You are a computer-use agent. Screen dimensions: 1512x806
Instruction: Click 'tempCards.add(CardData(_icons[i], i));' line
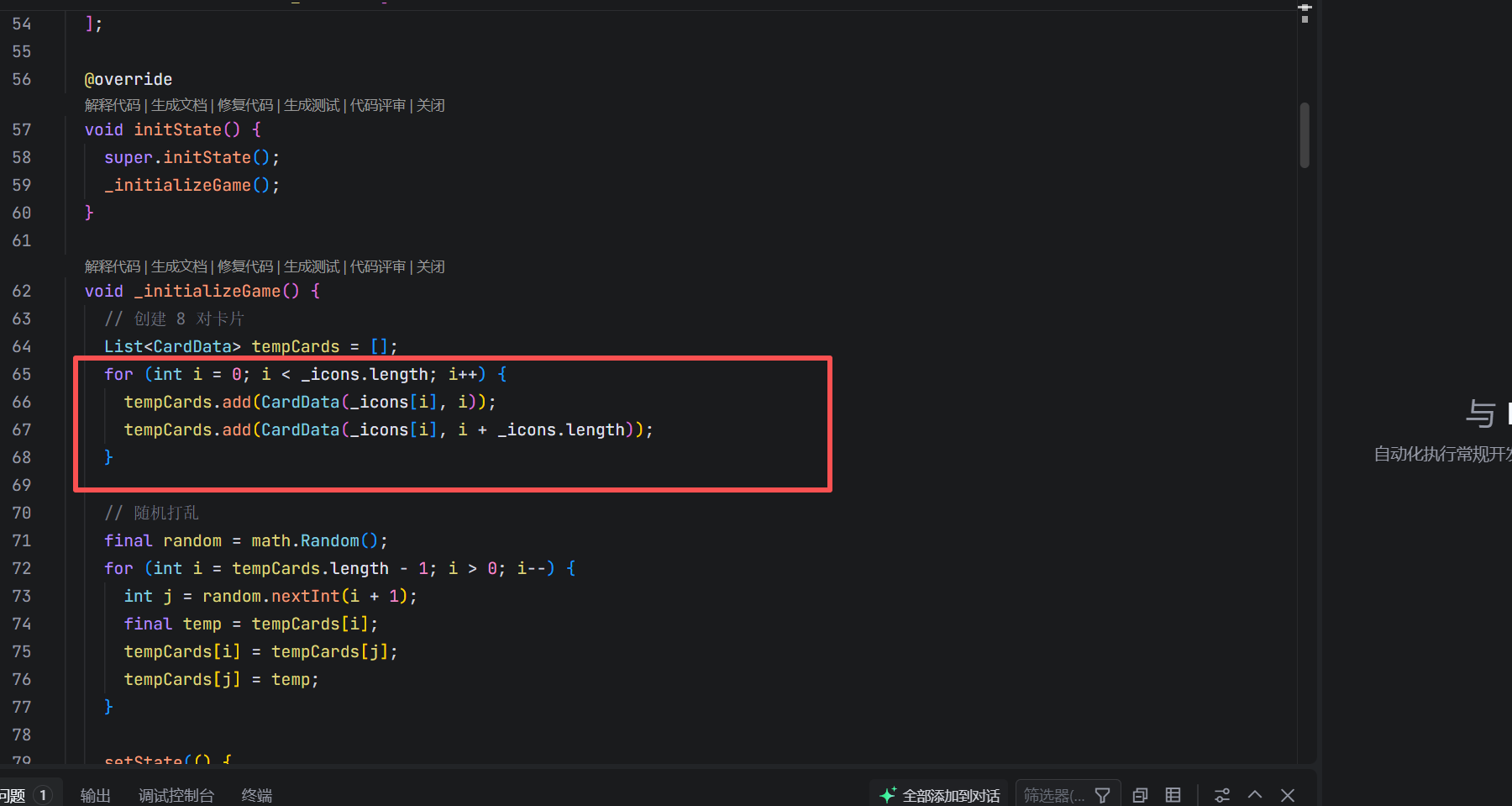tap(310, 402)
